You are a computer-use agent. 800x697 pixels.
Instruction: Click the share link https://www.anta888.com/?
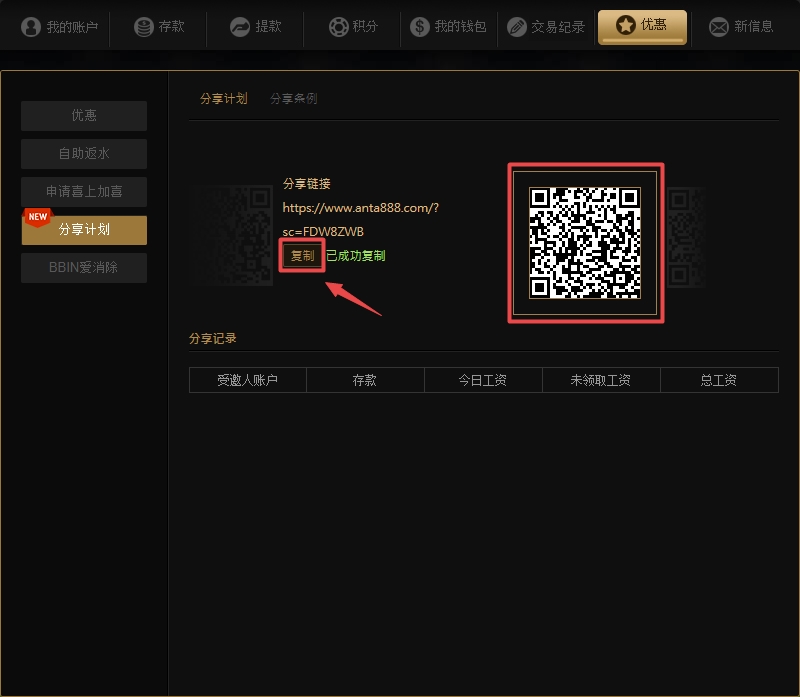(360, 208)
